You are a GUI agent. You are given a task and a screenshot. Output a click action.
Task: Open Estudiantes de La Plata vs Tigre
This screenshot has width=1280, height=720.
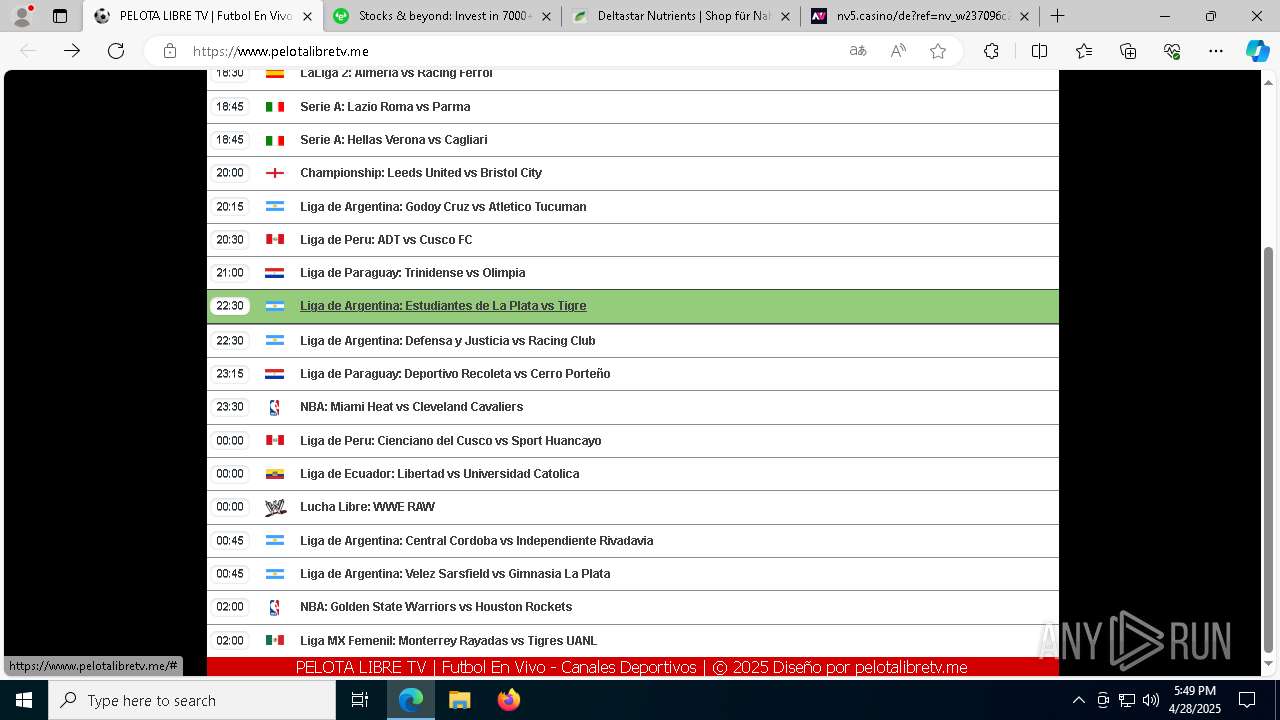[443, 306]
